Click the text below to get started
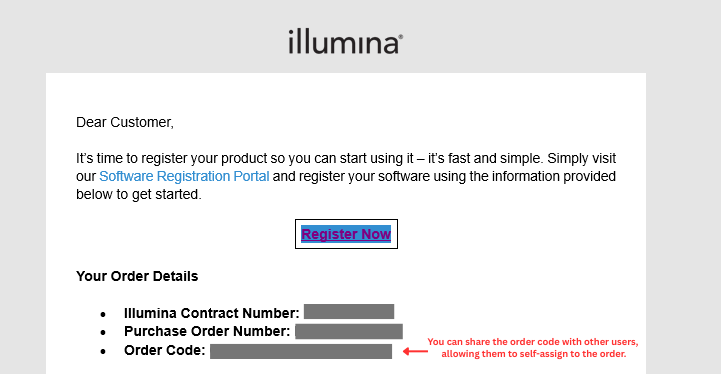Screen dimensions: 721x374 click(139, 194)
